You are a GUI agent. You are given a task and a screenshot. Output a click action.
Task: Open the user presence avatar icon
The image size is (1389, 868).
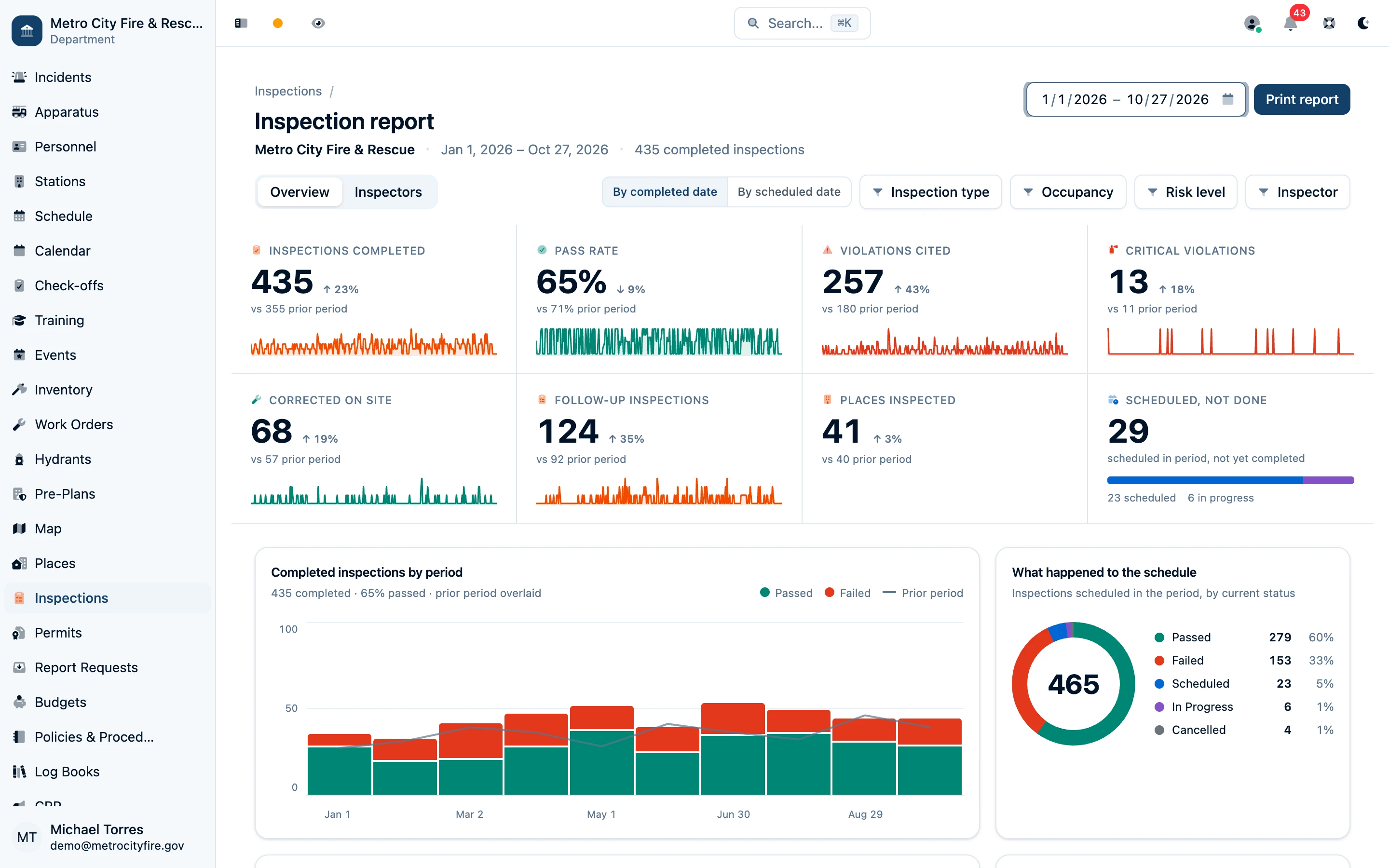1252,23
